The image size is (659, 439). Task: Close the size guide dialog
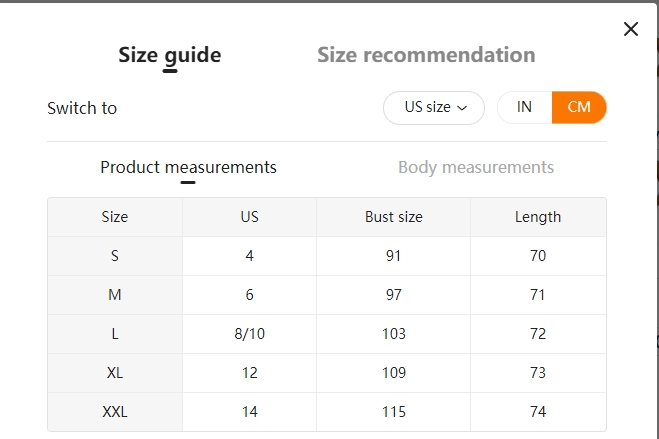(x=631, y=29)
